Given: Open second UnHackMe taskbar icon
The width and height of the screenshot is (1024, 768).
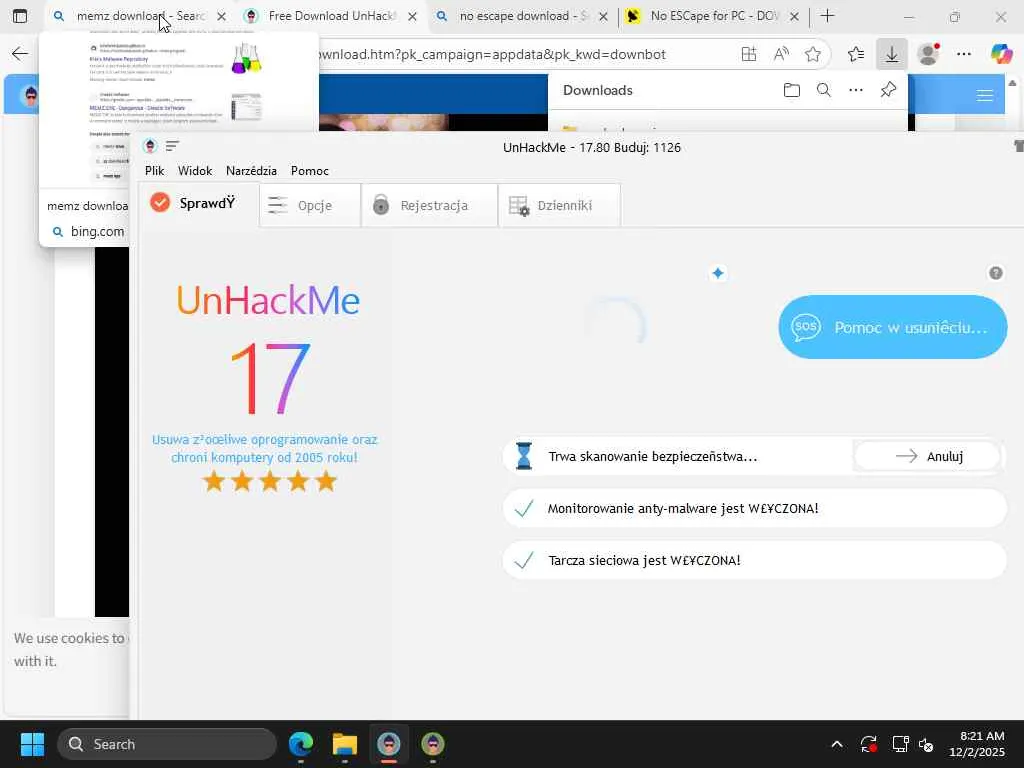Looking at the screenshot, I should click(433, 744).
